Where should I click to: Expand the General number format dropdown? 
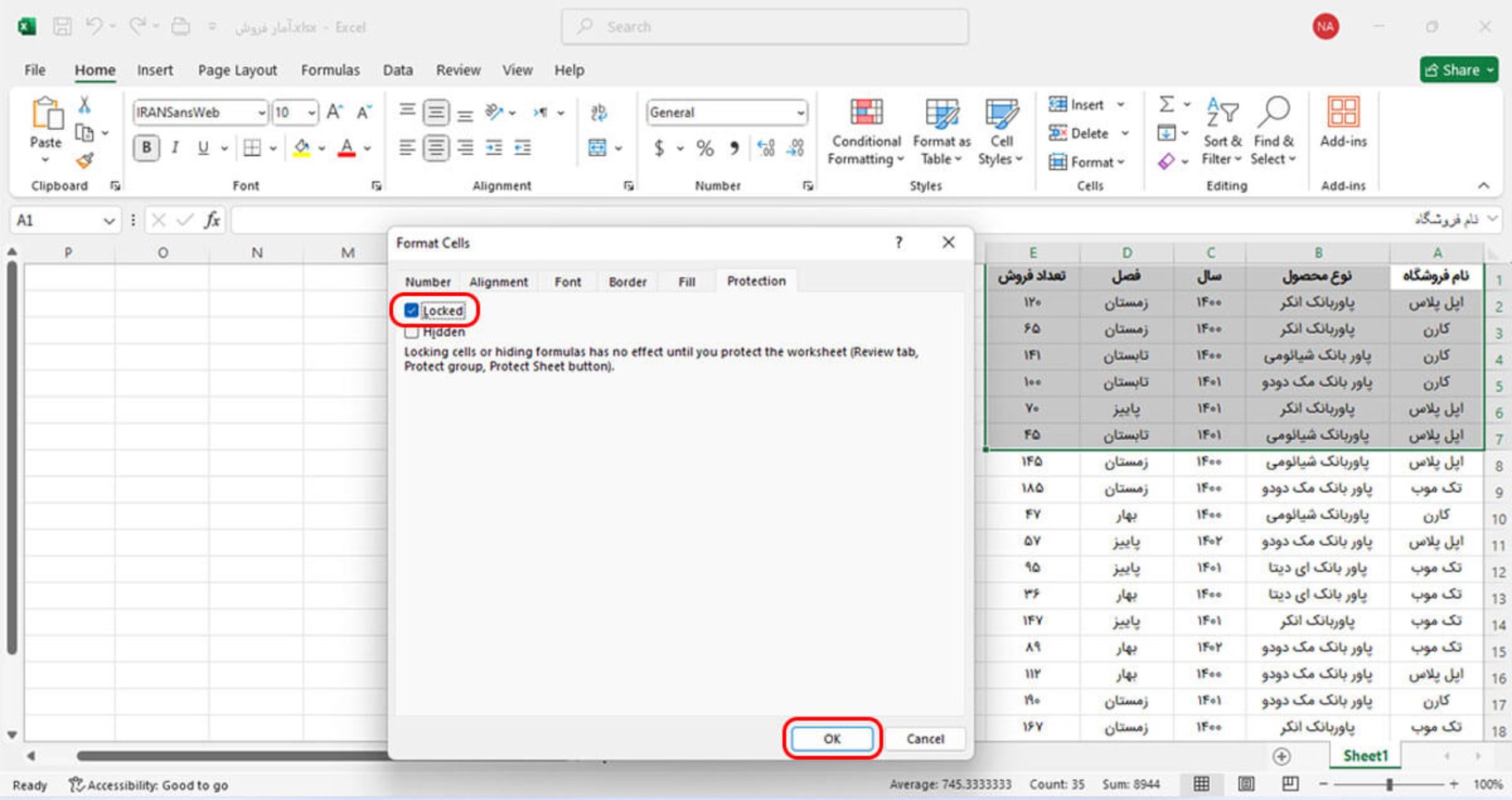click(800, 113)
